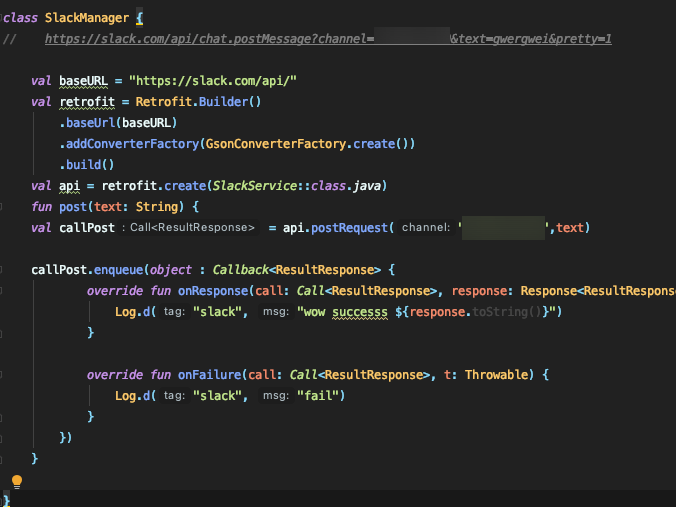The width and height of the screenshot is (676, 507).
Task: Click the misspelled word successs
Action: (x=360, y=312)
